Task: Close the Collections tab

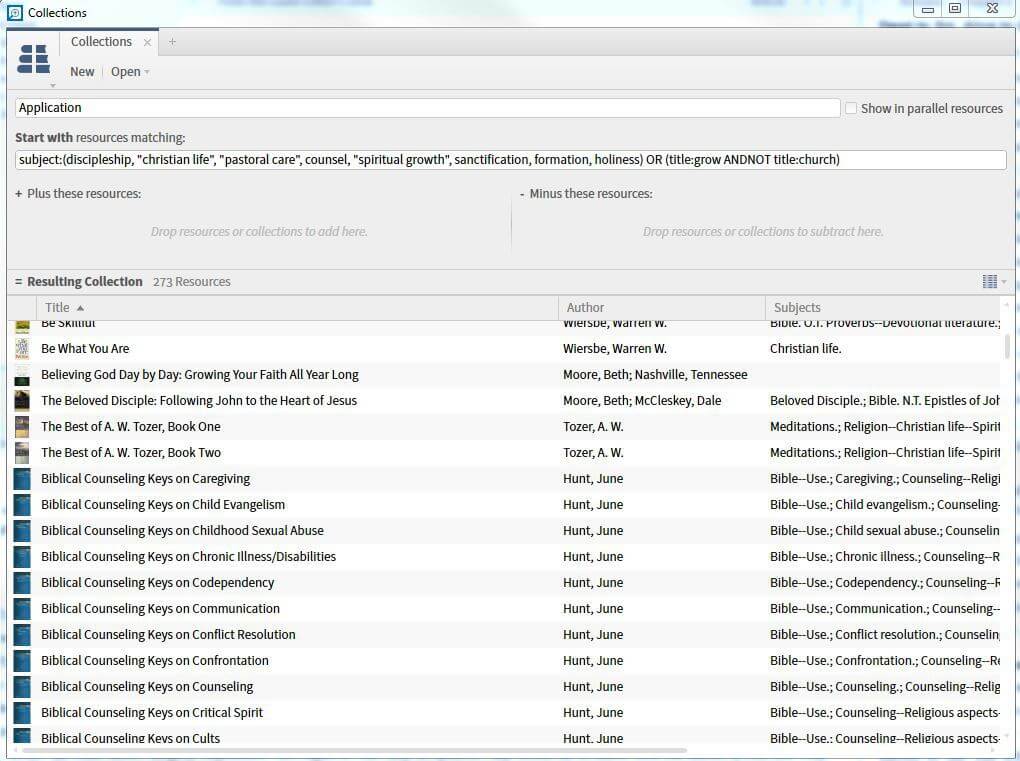Action: [x=148, y=42]
